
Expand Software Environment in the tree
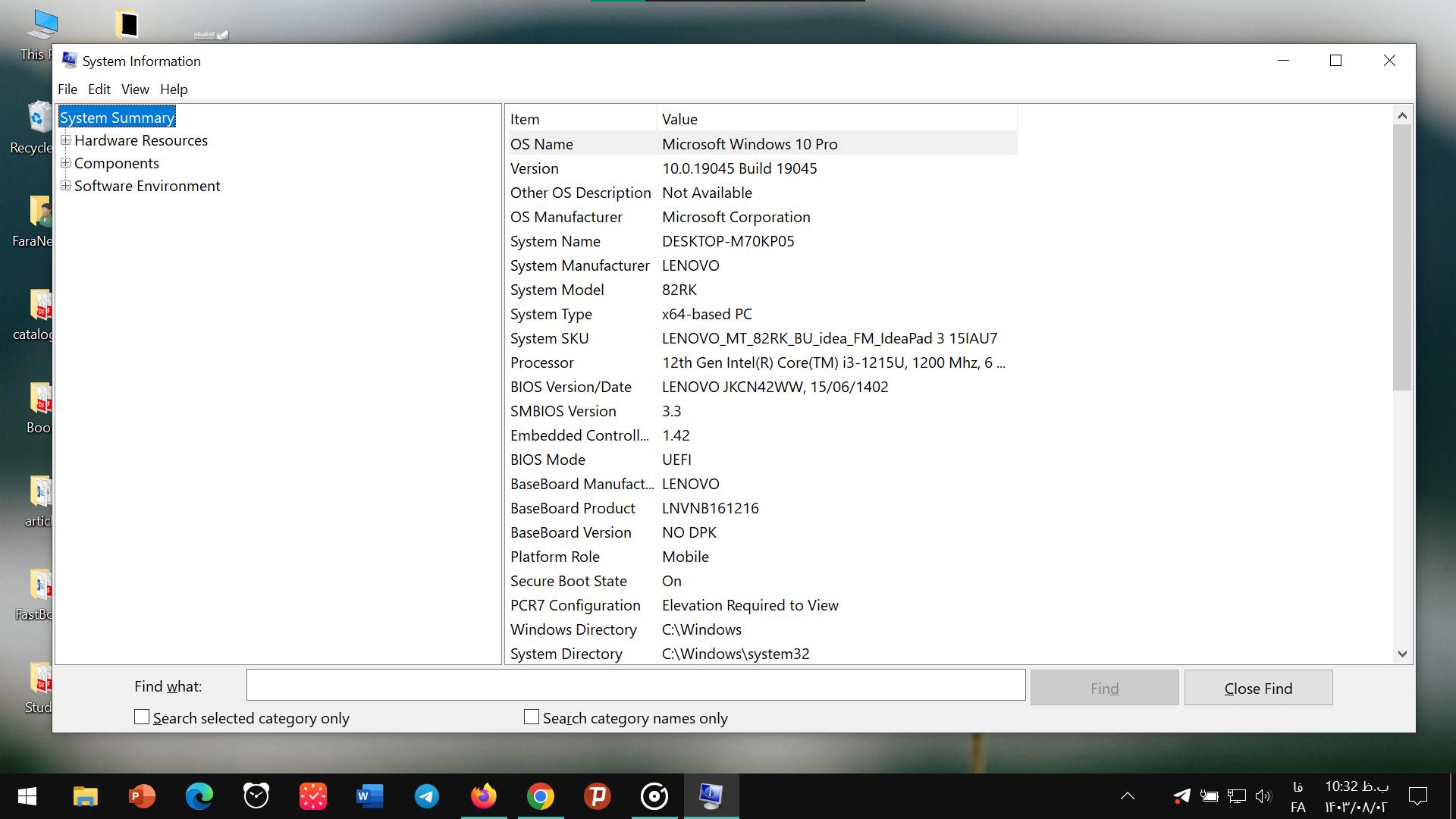click(x=66, y=186)
